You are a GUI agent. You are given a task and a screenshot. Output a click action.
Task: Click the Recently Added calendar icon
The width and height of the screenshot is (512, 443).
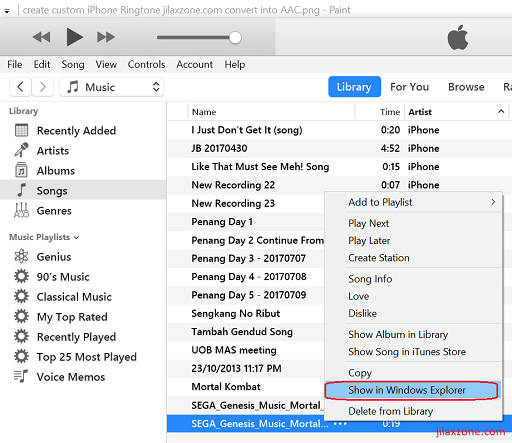pos(22,130)
